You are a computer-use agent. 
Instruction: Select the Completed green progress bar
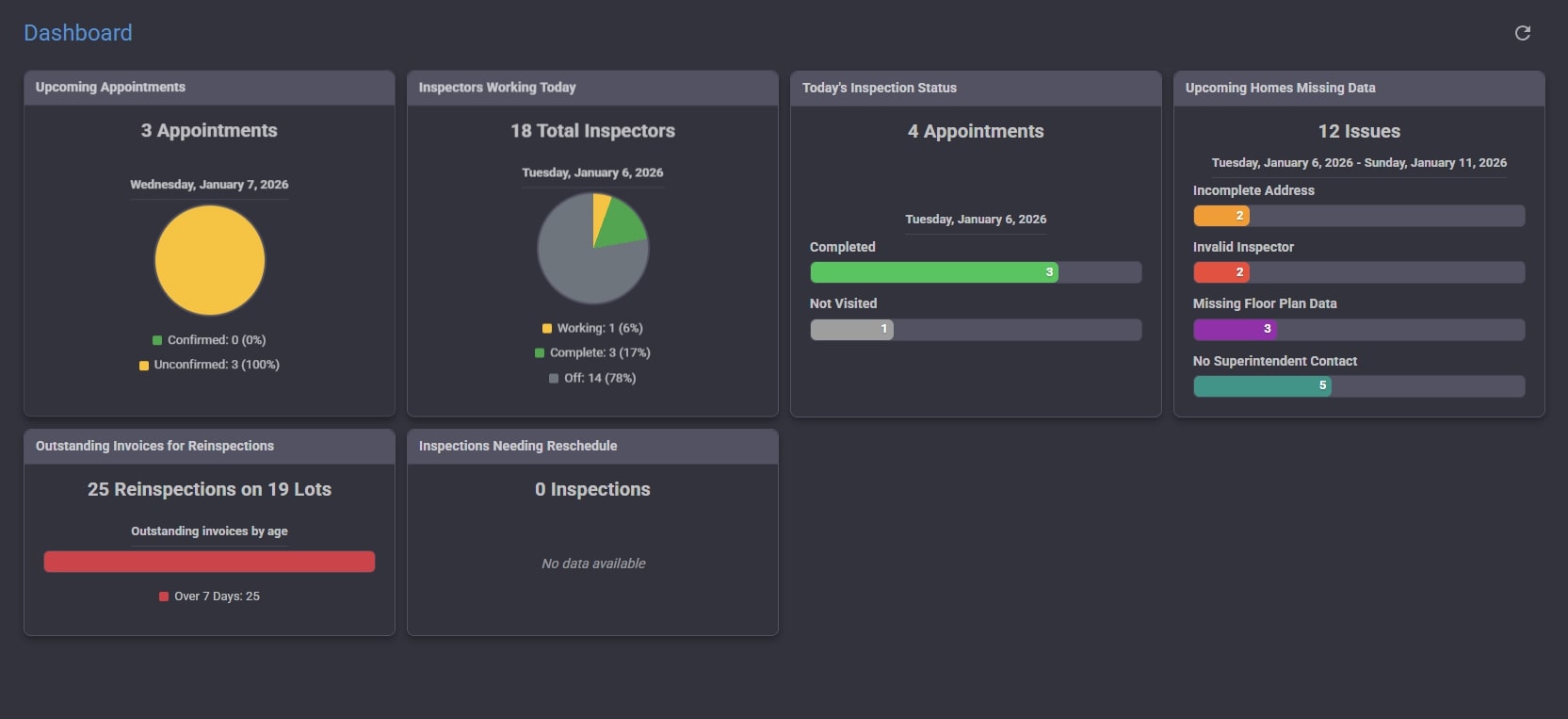pos(934,272)
